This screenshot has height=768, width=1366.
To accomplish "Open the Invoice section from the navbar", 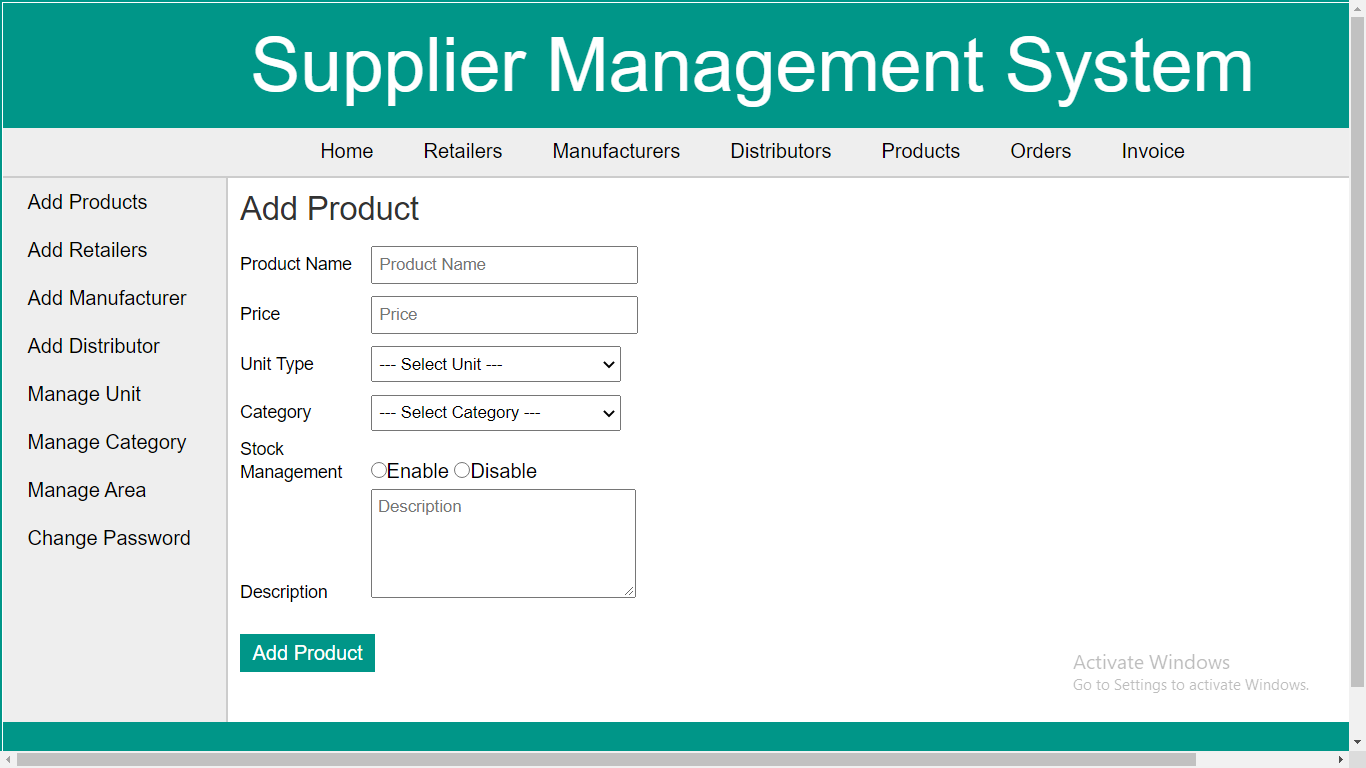I will coord(1152,151).
